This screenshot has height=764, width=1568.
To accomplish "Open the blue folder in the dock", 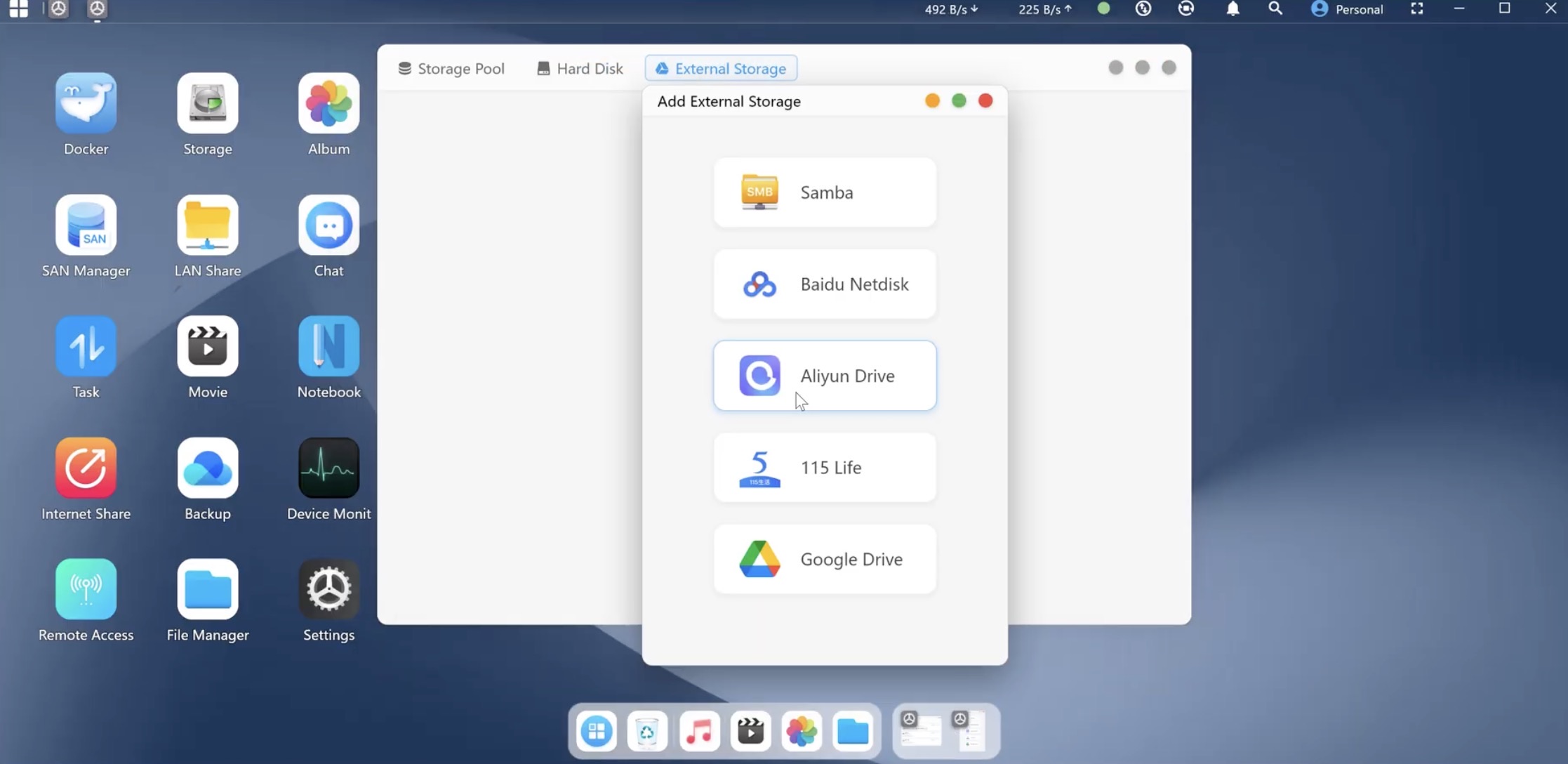I will pyautogui.click(x=853, y=732).
